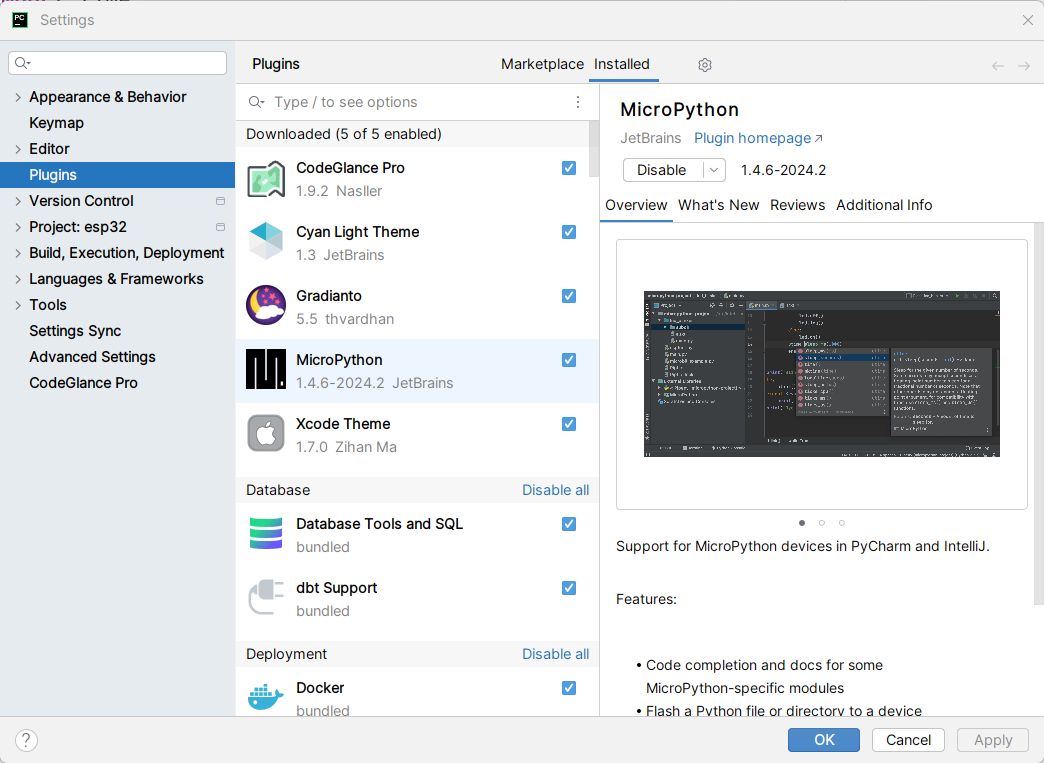The image size is (1044, 763).
Task: Click the PyCharm logo in title bar
Action: [20, 20]
